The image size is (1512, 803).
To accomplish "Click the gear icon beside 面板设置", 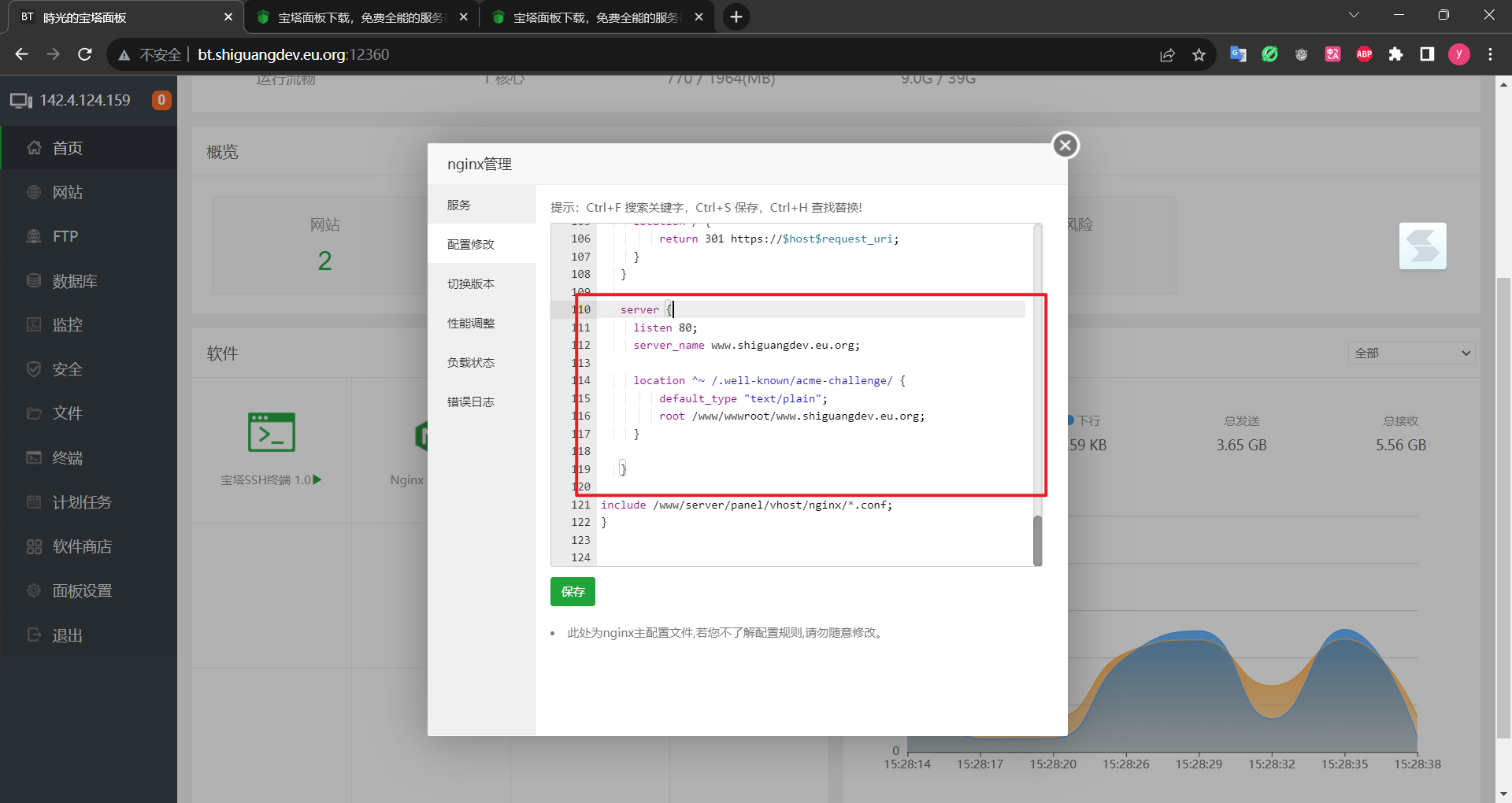I will pyautogui.click(x=34, y=590).
